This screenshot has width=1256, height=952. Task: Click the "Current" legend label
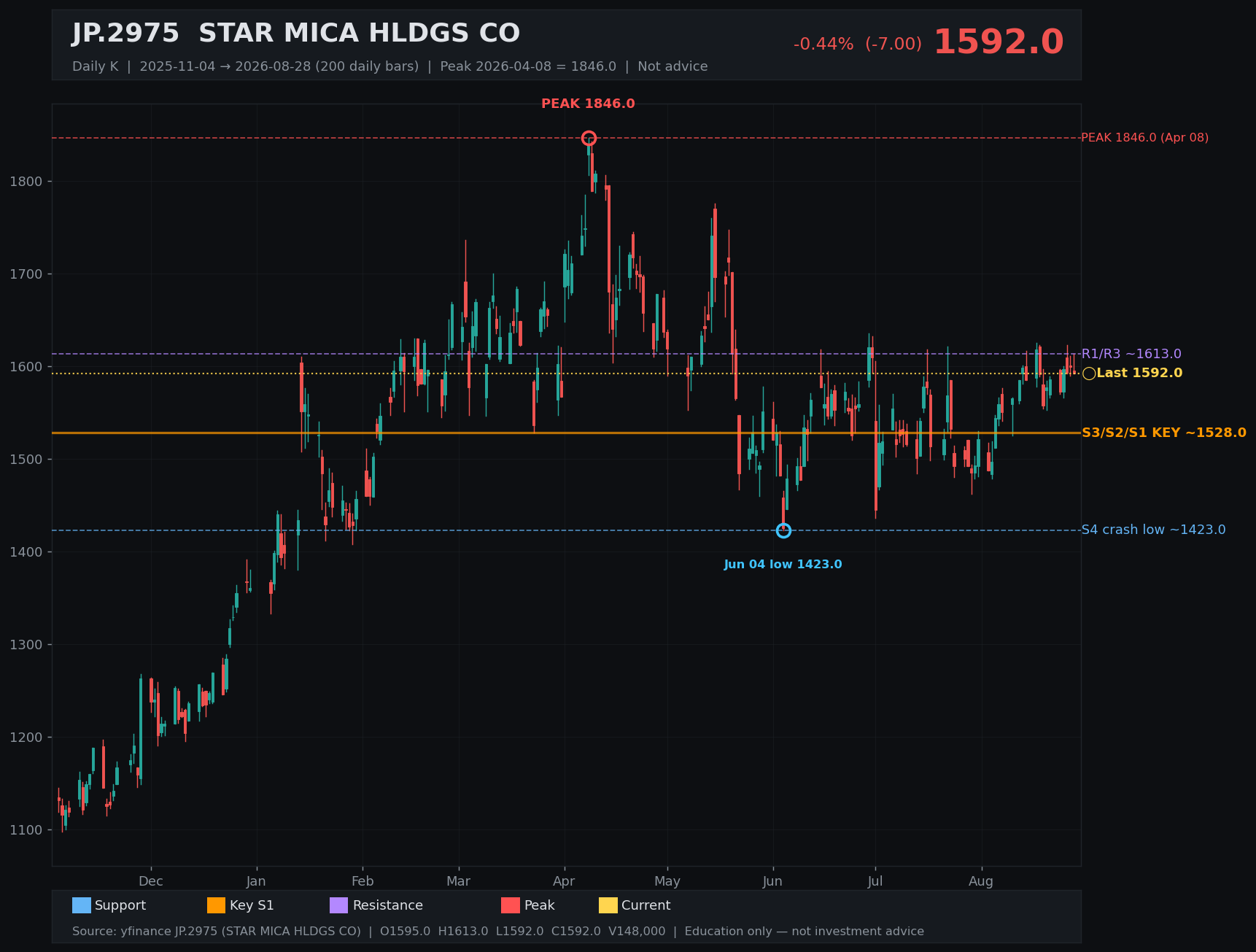click(x=646, y=905)
